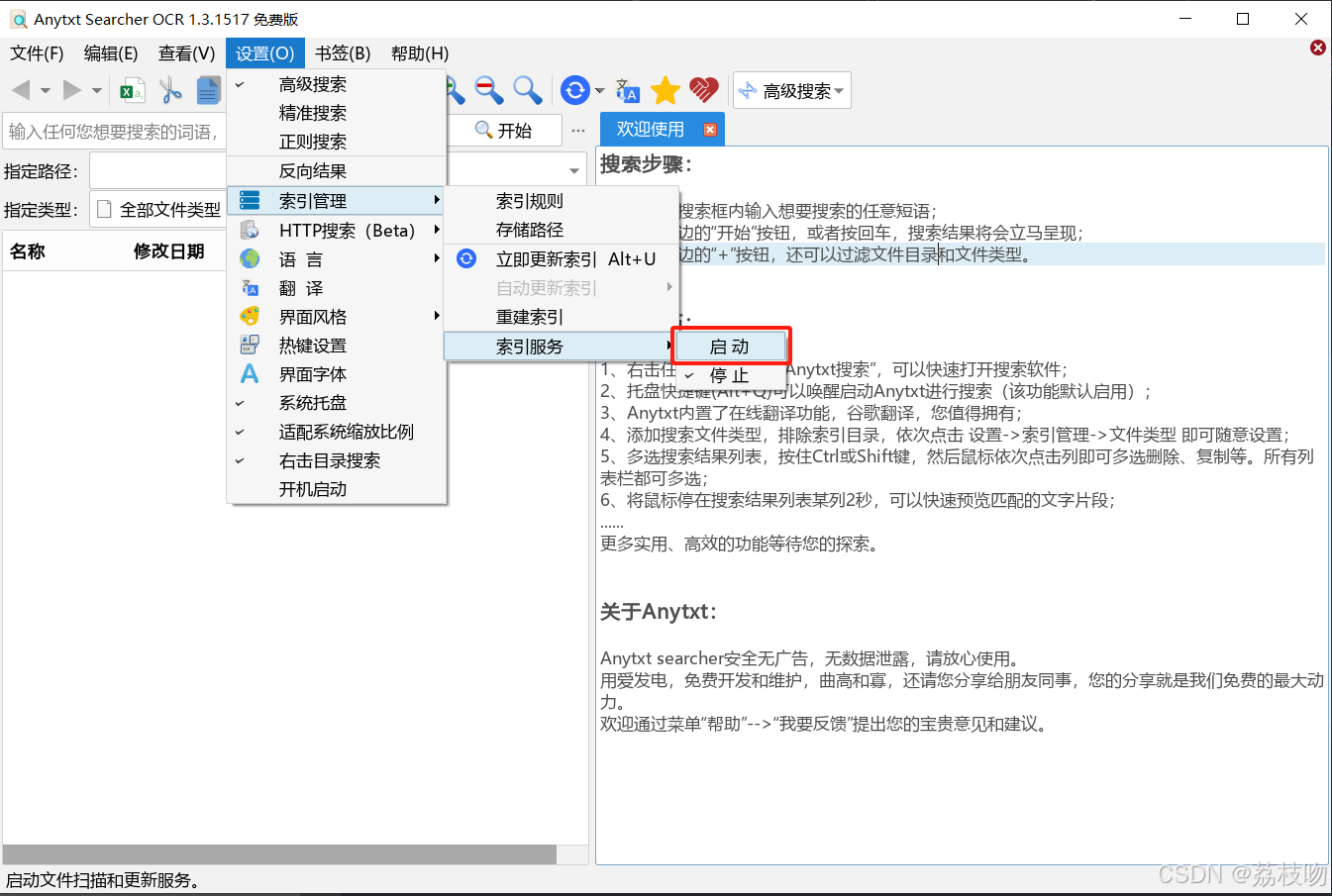The image size is (1332, 896).
Task: Open the 书签(B) menu
Action: [x=343, y=53]
